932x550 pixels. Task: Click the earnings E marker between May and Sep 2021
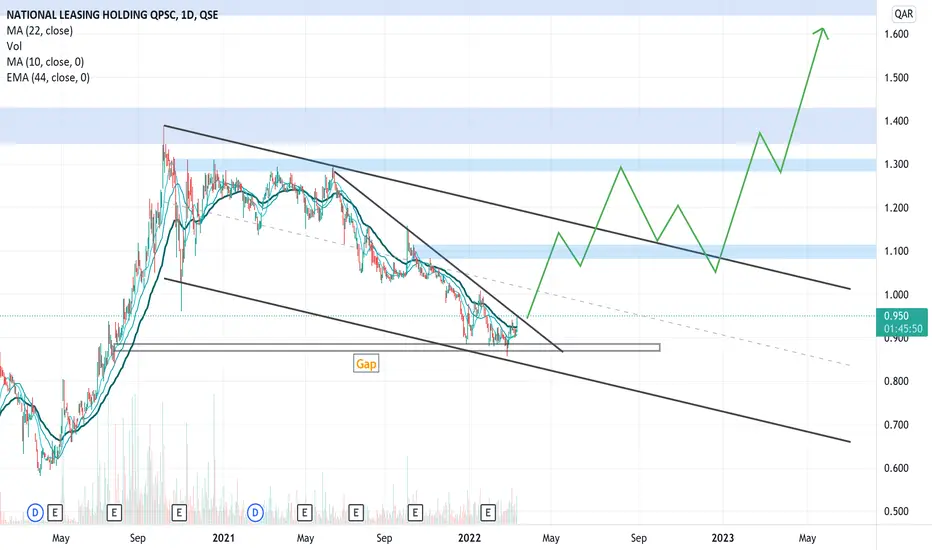[355, 512]
